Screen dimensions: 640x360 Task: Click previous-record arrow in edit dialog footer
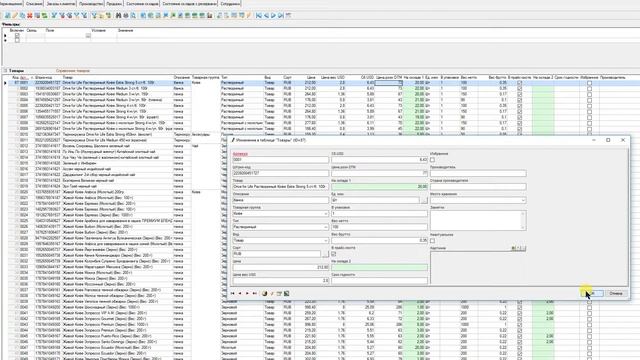pos(240,293)
